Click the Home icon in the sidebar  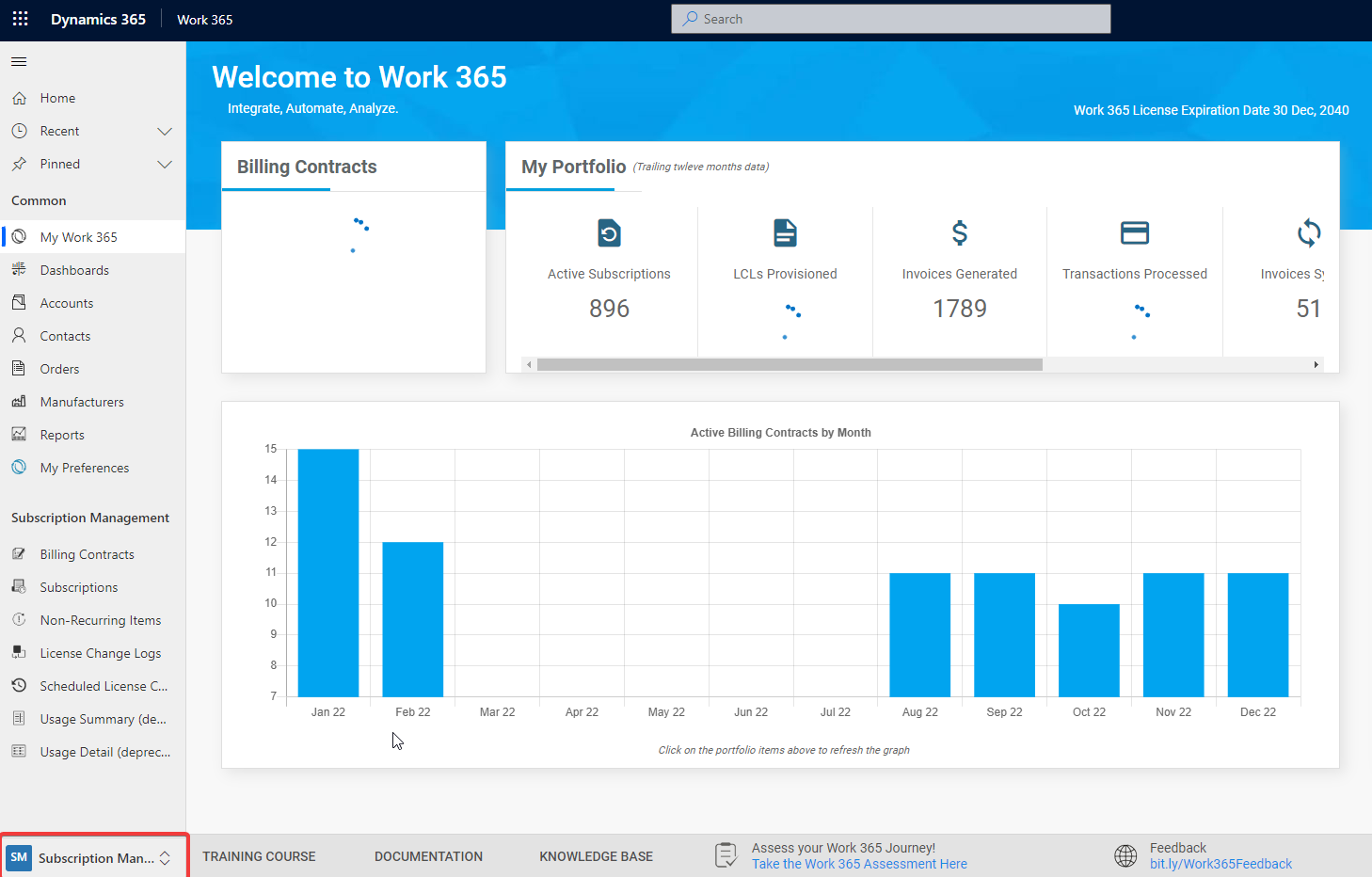click(19, 98)
